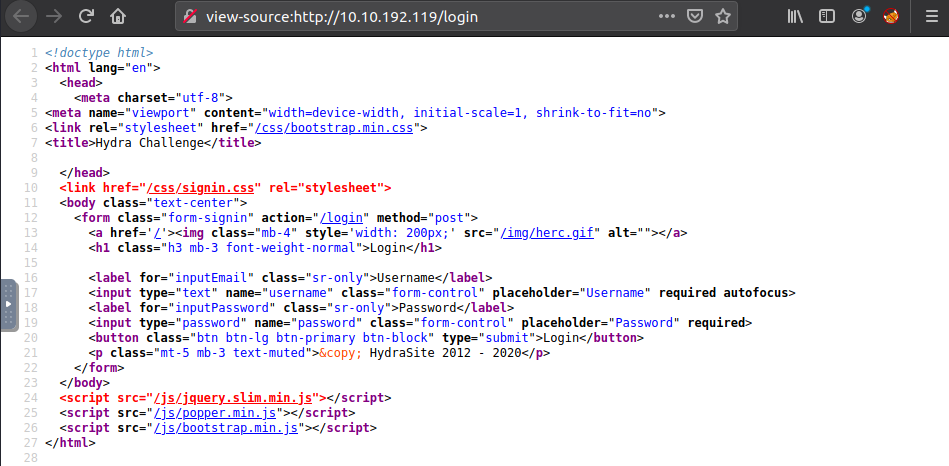Click the red extension icon in toolbar
Screen dimensions: 949x466
click(891, 16)
